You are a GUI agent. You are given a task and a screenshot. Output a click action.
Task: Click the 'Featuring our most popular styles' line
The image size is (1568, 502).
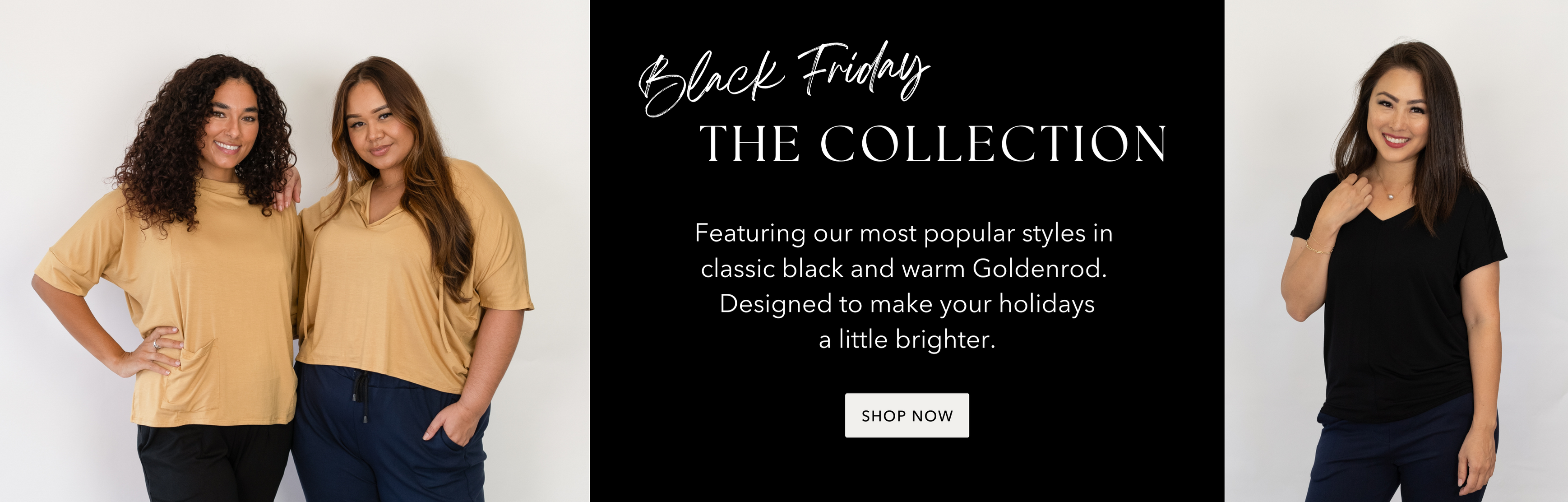click(x=904, y=234)
